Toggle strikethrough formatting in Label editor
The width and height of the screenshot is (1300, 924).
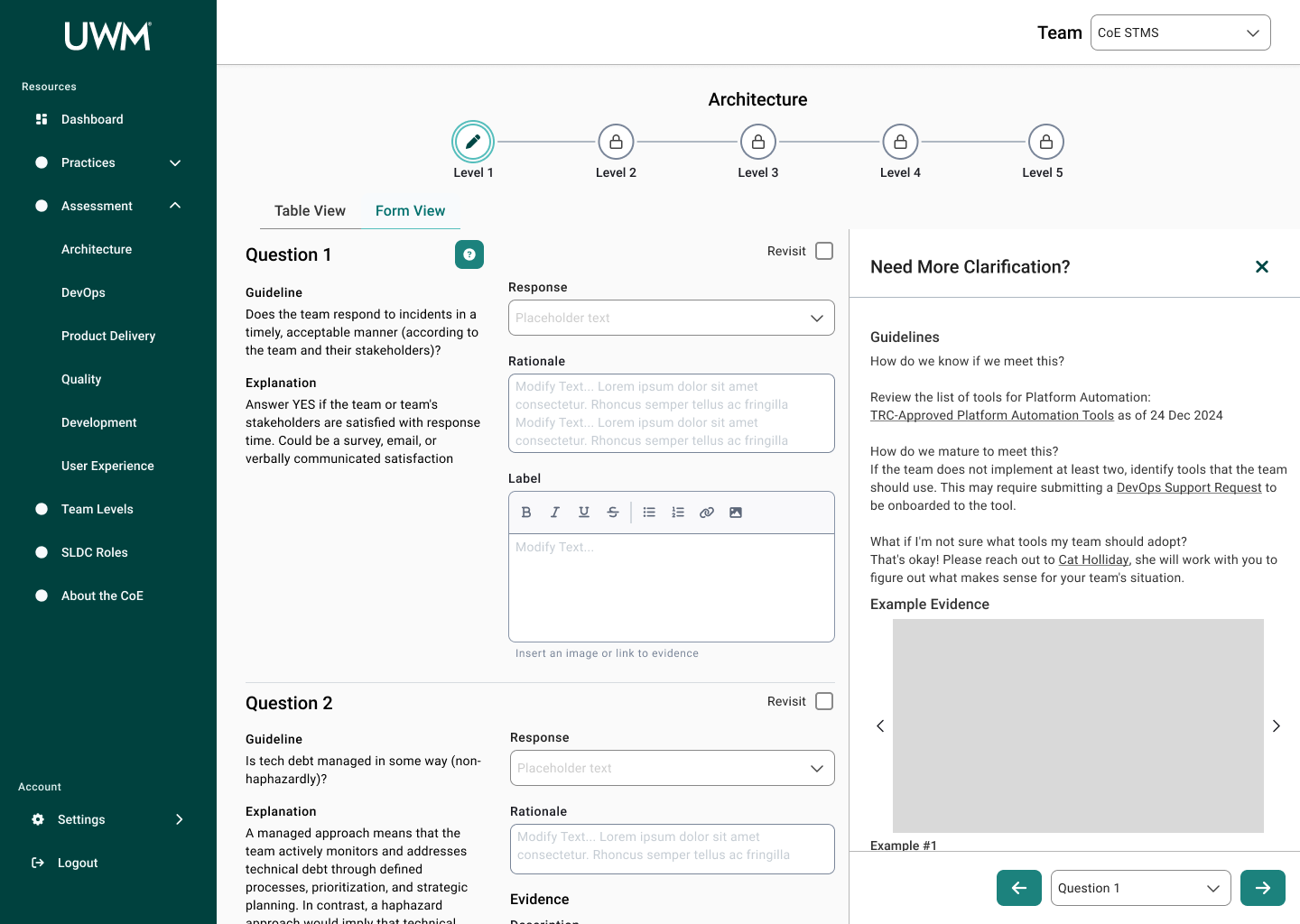(613, 513)
